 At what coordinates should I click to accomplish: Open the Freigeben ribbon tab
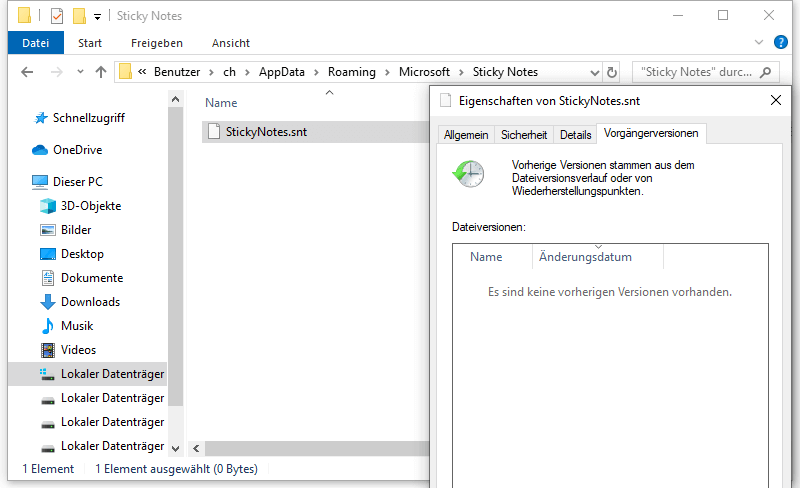coord(157,43)
